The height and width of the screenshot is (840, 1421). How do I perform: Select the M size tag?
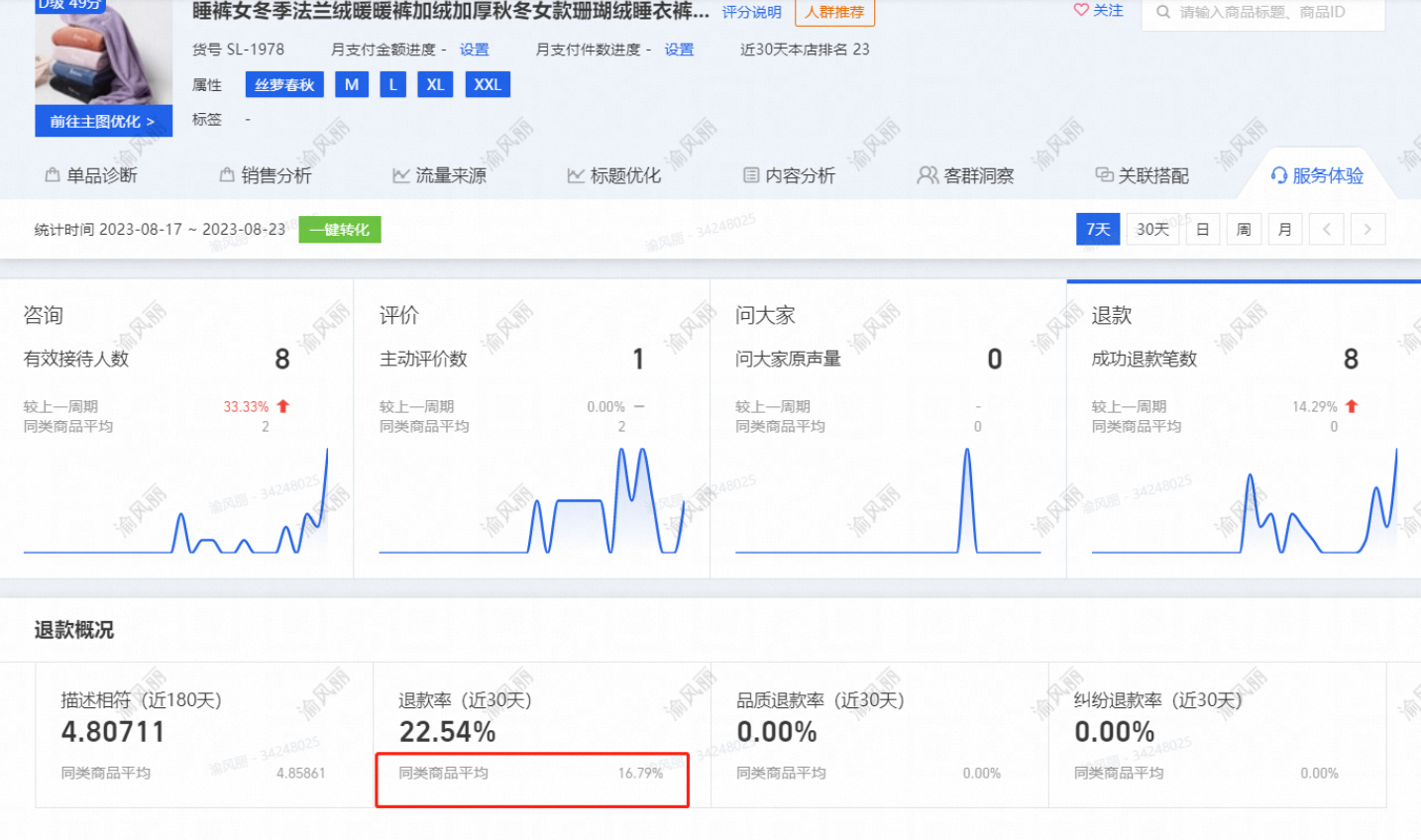tap(352, 84)
